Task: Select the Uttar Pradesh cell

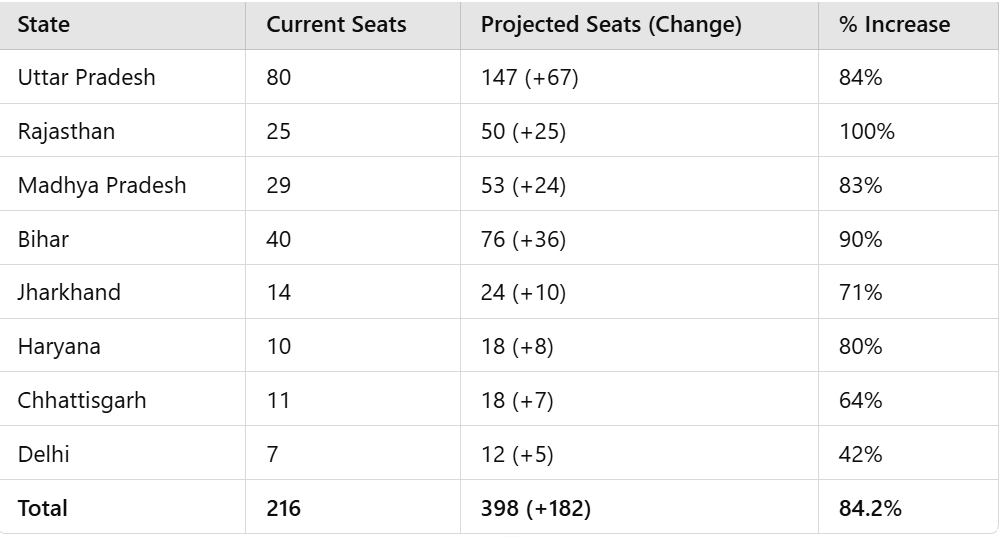Action: click(x=87, y=77)
